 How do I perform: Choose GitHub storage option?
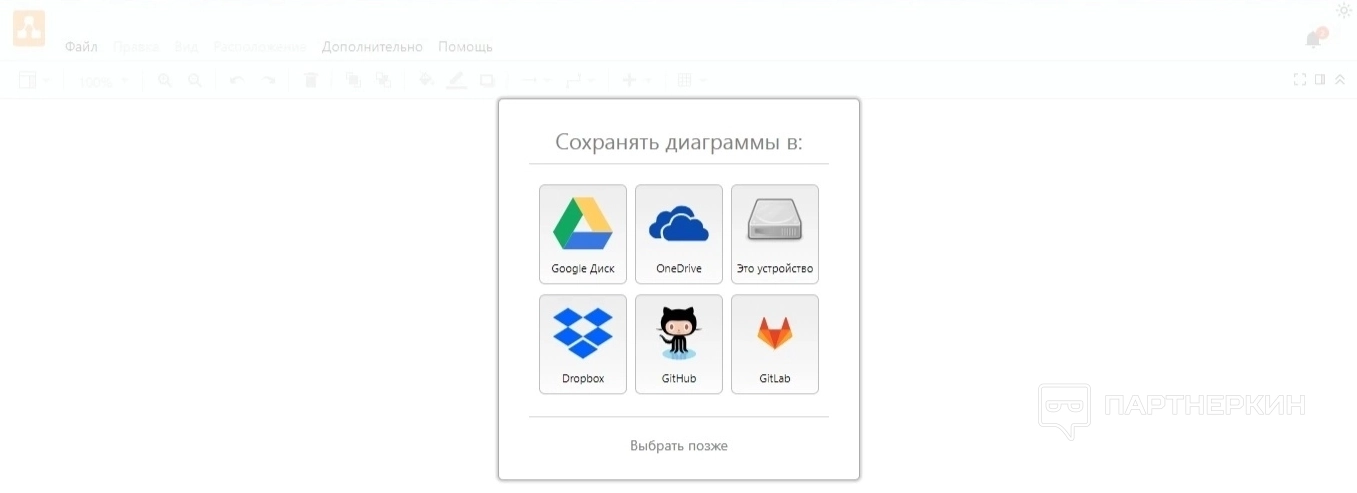679,344
